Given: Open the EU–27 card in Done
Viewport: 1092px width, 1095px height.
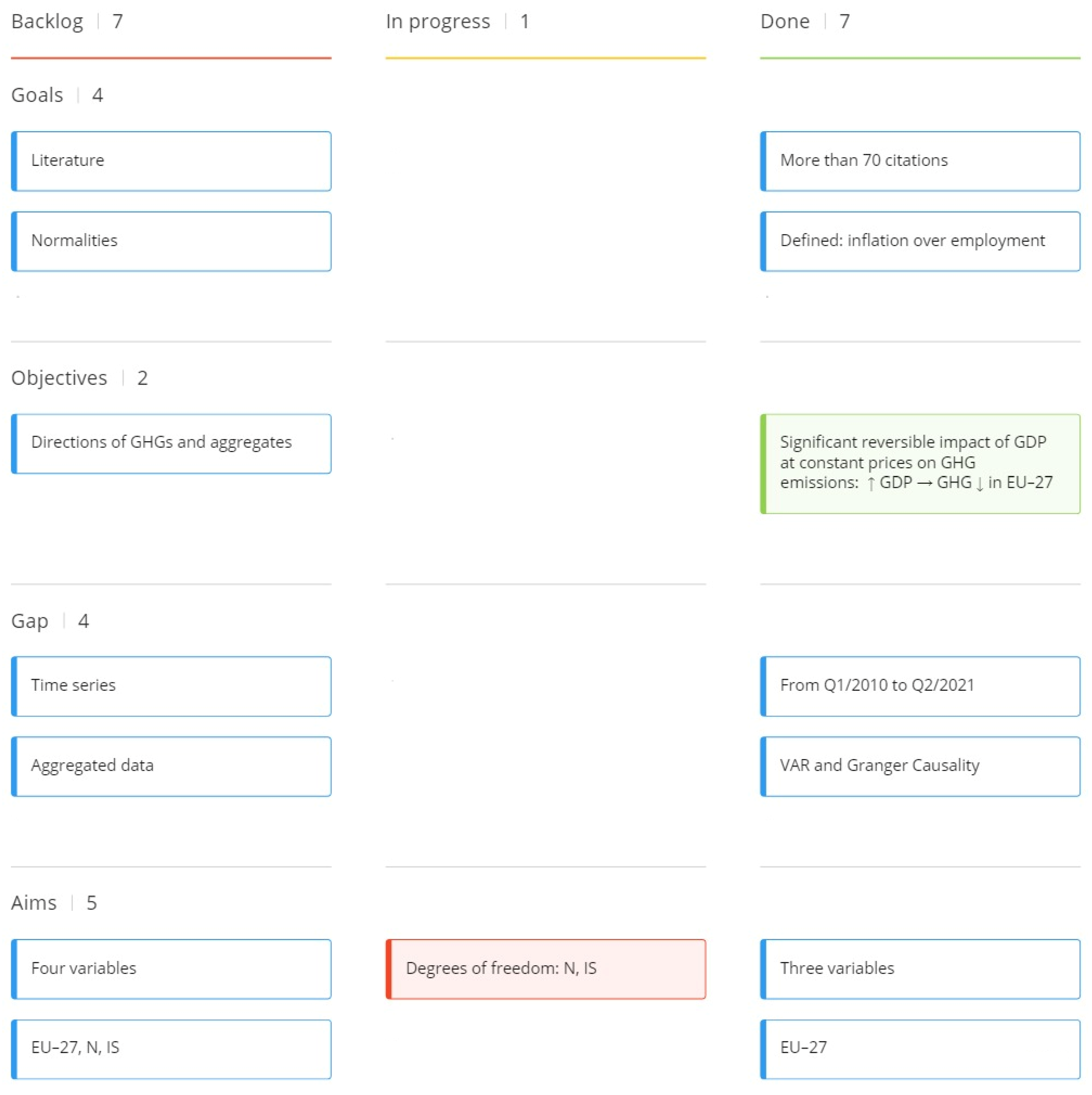Looking at the screenshot, I should (919, 1048).
